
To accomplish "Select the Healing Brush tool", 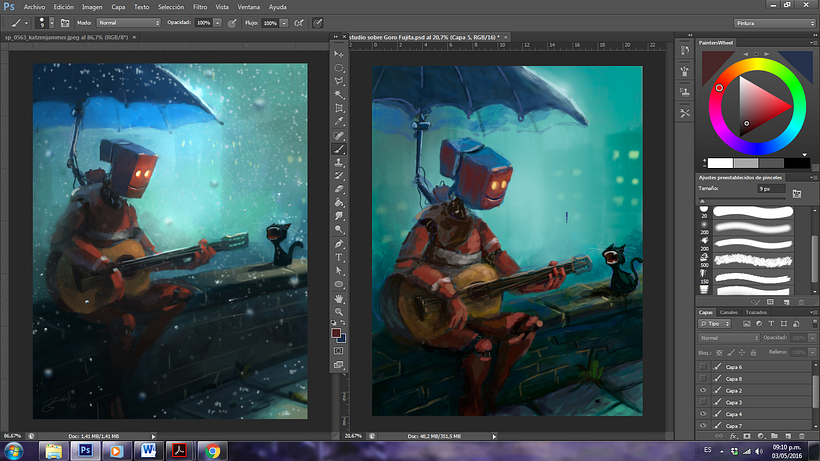I will (339, 135).
